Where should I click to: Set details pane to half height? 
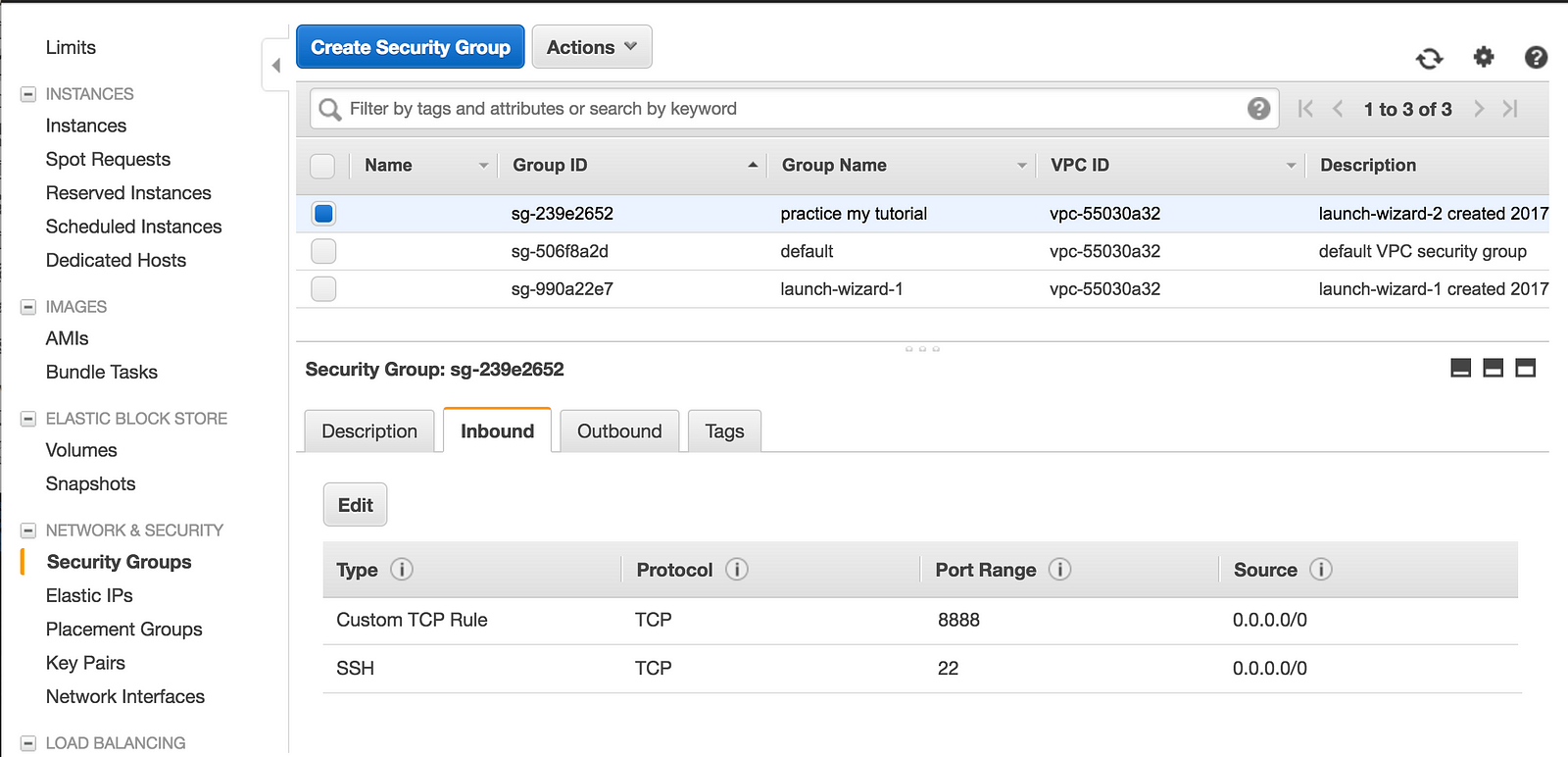[x=1493, y=368]
